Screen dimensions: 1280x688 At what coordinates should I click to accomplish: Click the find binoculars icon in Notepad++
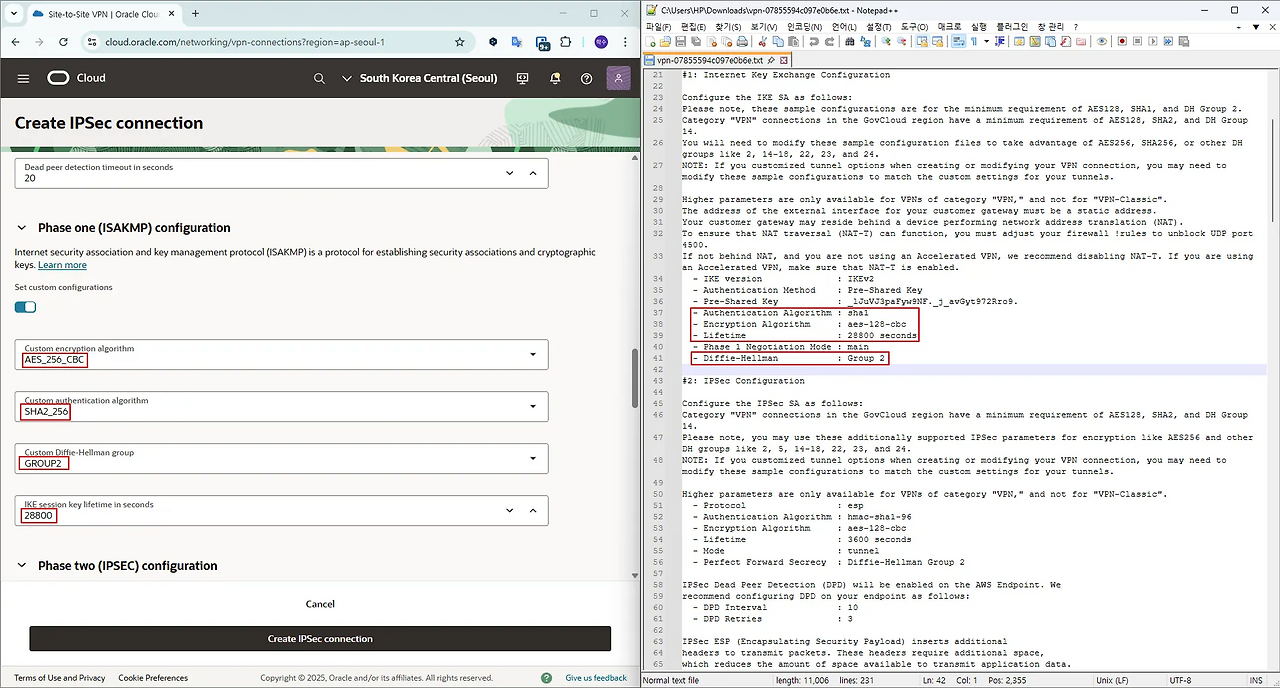(850, 42)
